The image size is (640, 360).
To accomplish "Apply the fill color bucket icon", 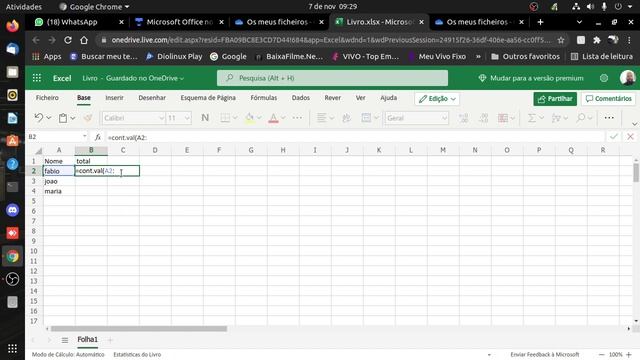I will (249, 118).
